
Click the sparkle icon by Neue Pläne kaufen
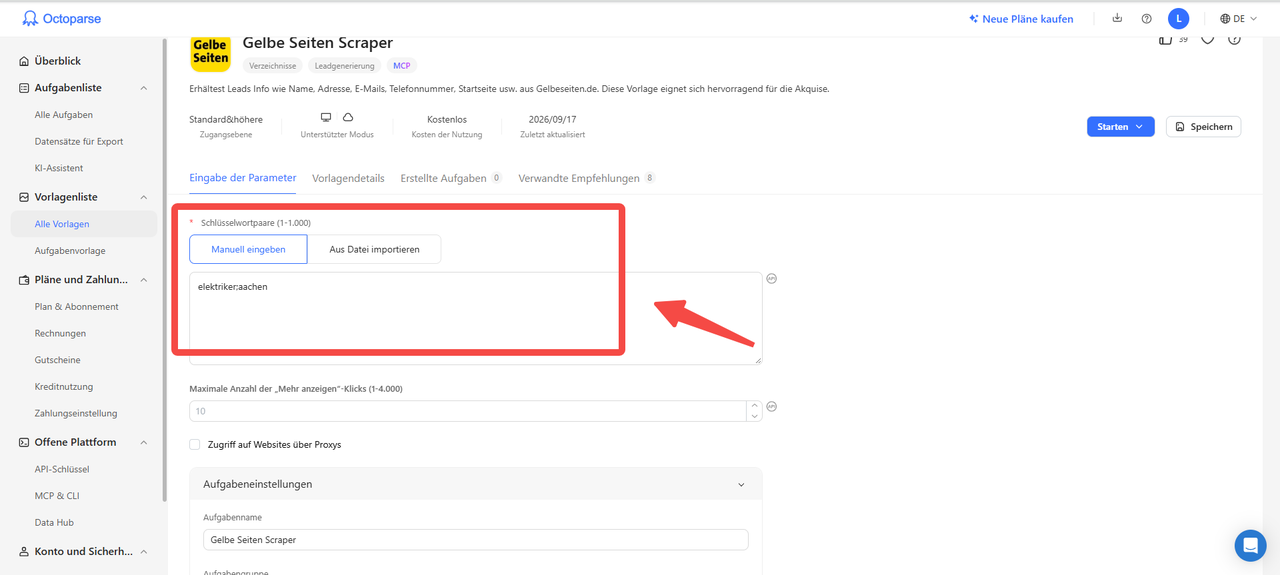coord(974,19)
